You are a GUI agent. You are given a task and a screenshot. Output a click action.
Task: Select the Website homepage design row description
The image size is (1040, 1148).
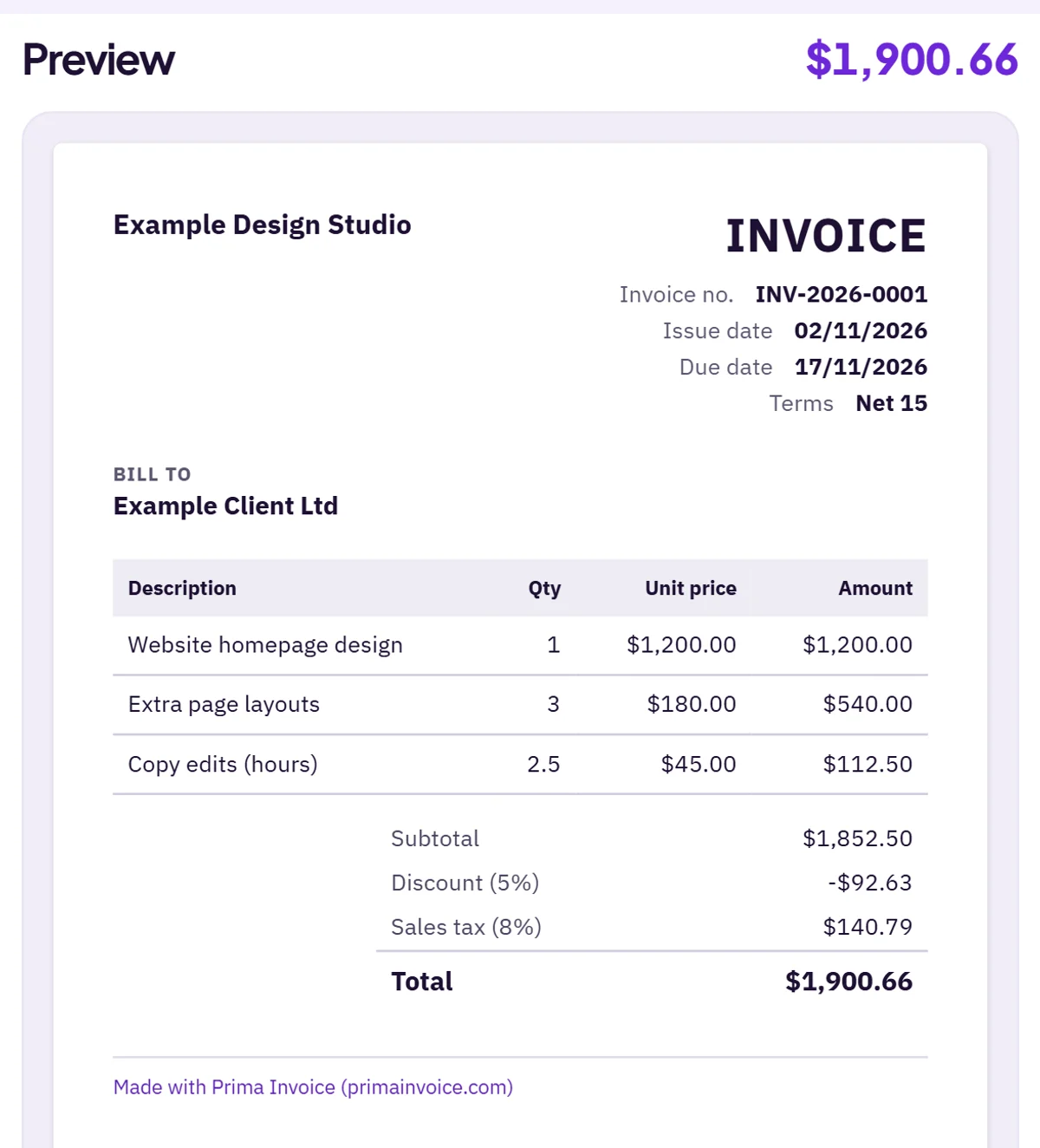[265, 645]
